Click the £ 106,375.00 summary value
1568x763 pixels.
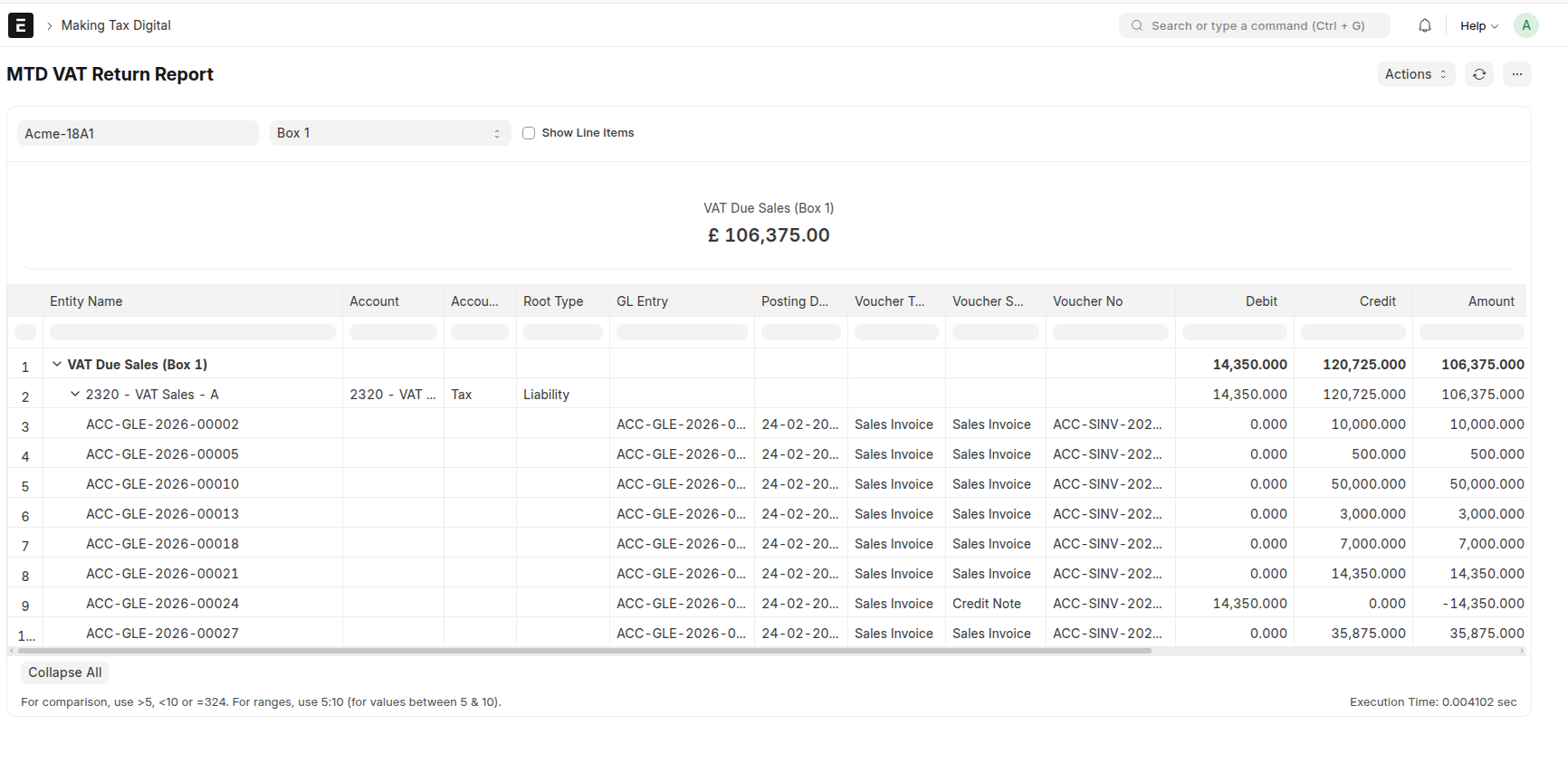click(x=769, y=235)
